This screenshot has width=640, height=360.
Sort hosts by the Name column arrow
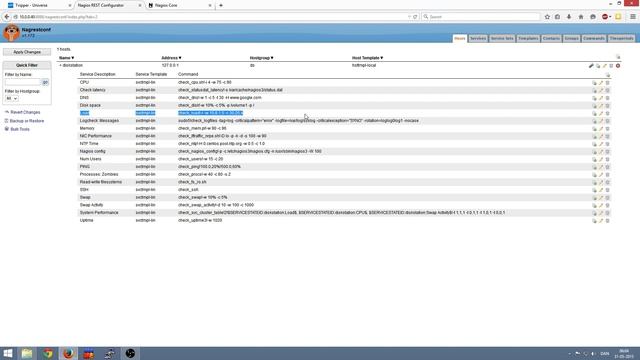coord(73,58)
